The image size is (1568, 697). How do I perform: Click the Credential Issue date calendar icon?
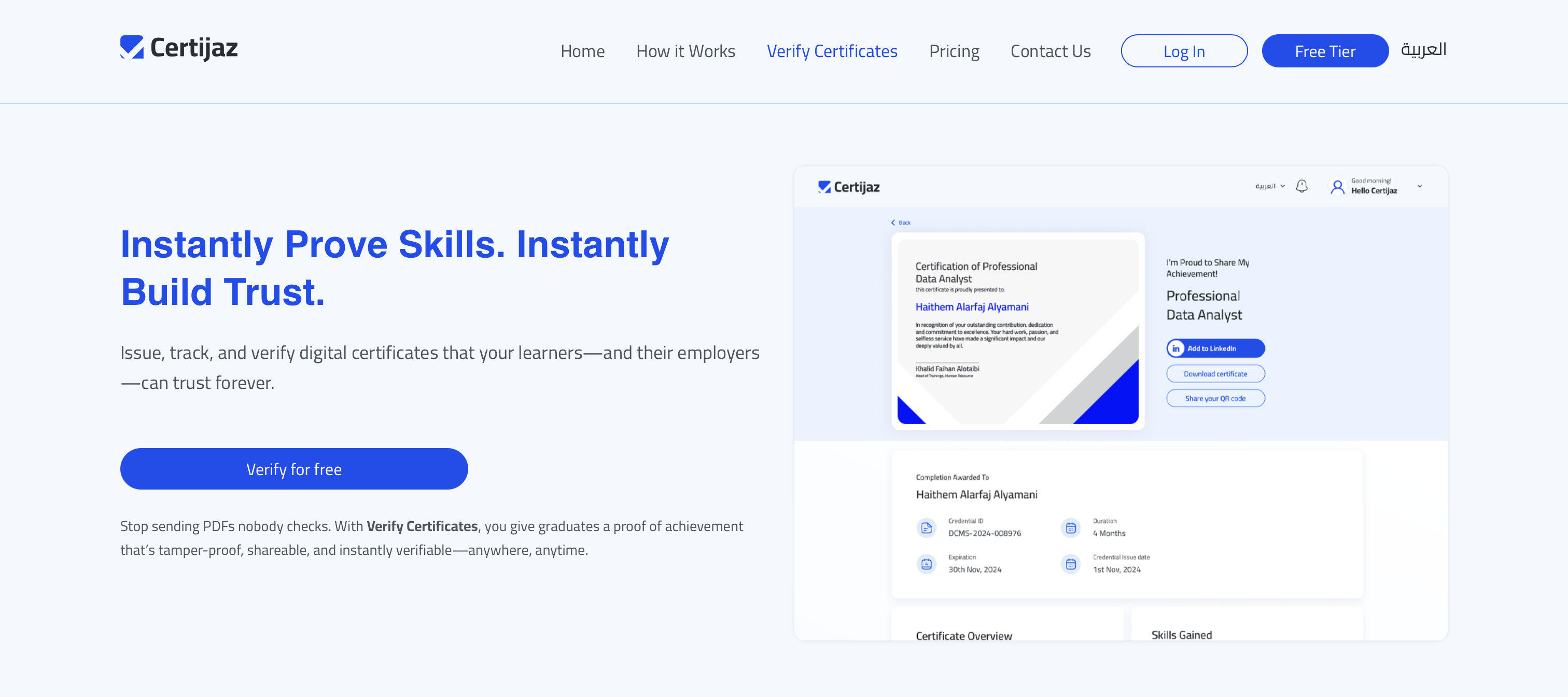pyautogui.click(x=1070, y=564)
